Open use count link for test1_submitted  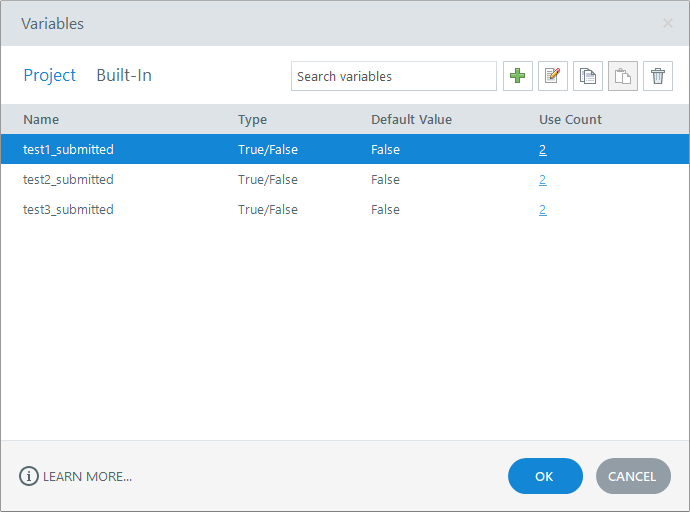point(542,150)
